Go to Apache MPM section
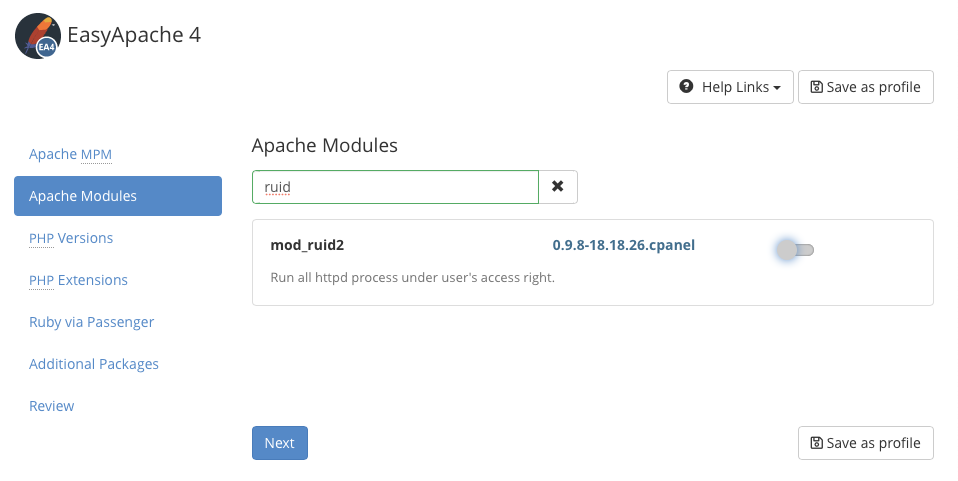This screenshot has width=958, height=481. click(x=70, y=154)
